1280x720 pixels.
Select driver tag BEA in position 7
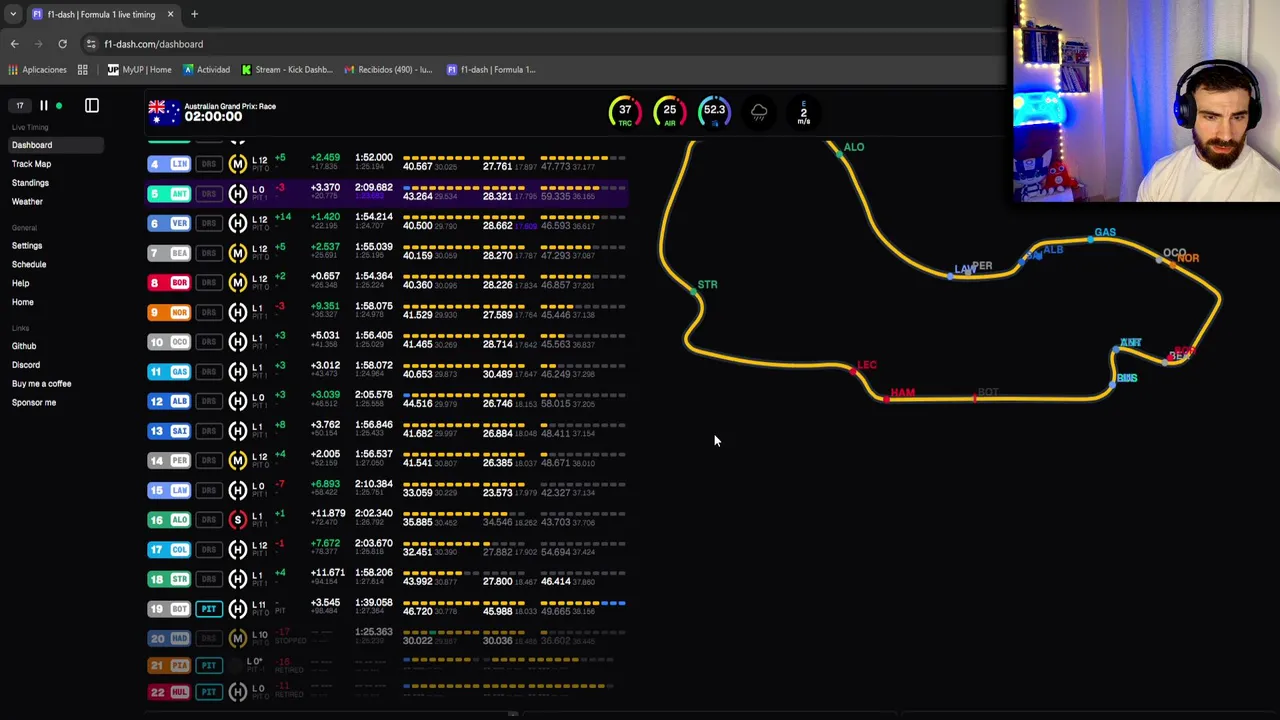coord(169,254)
